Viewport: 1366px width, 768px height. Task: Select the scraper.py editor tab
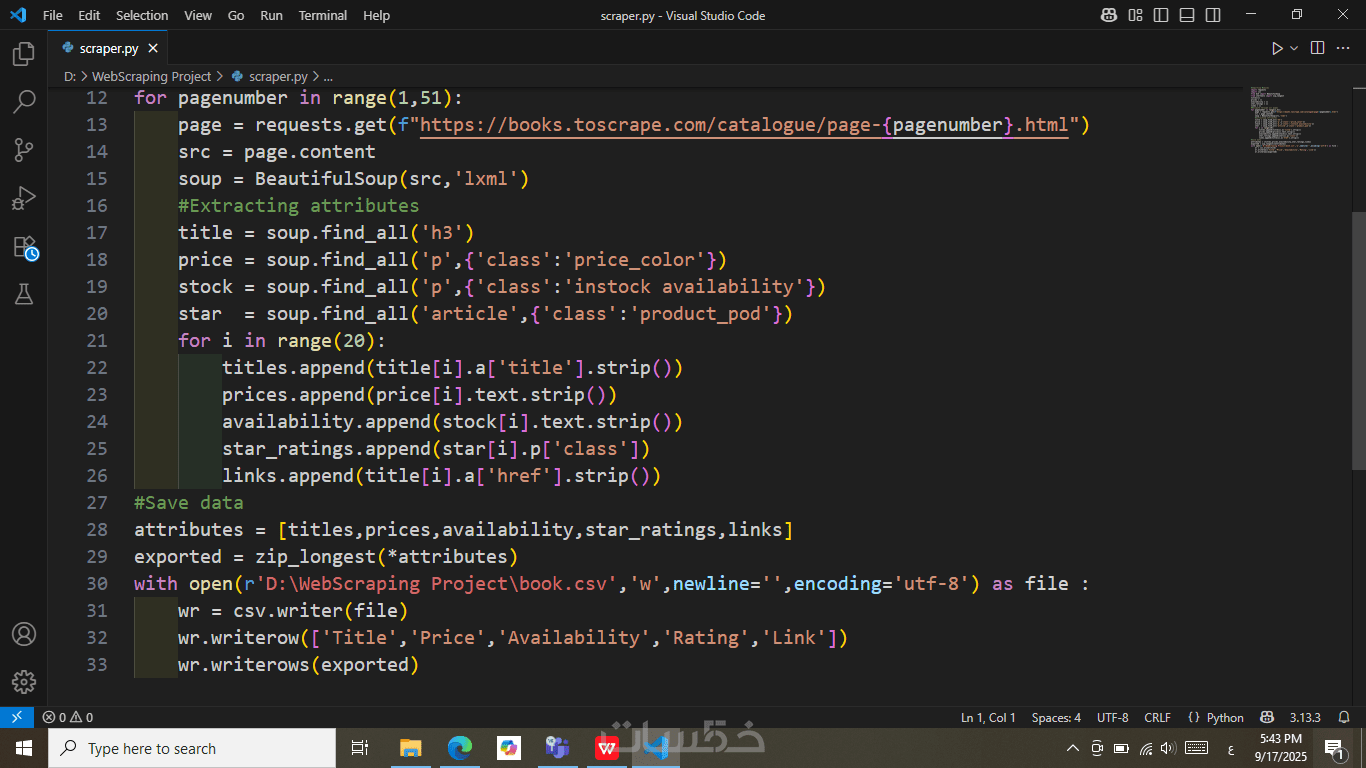[108, 48]
